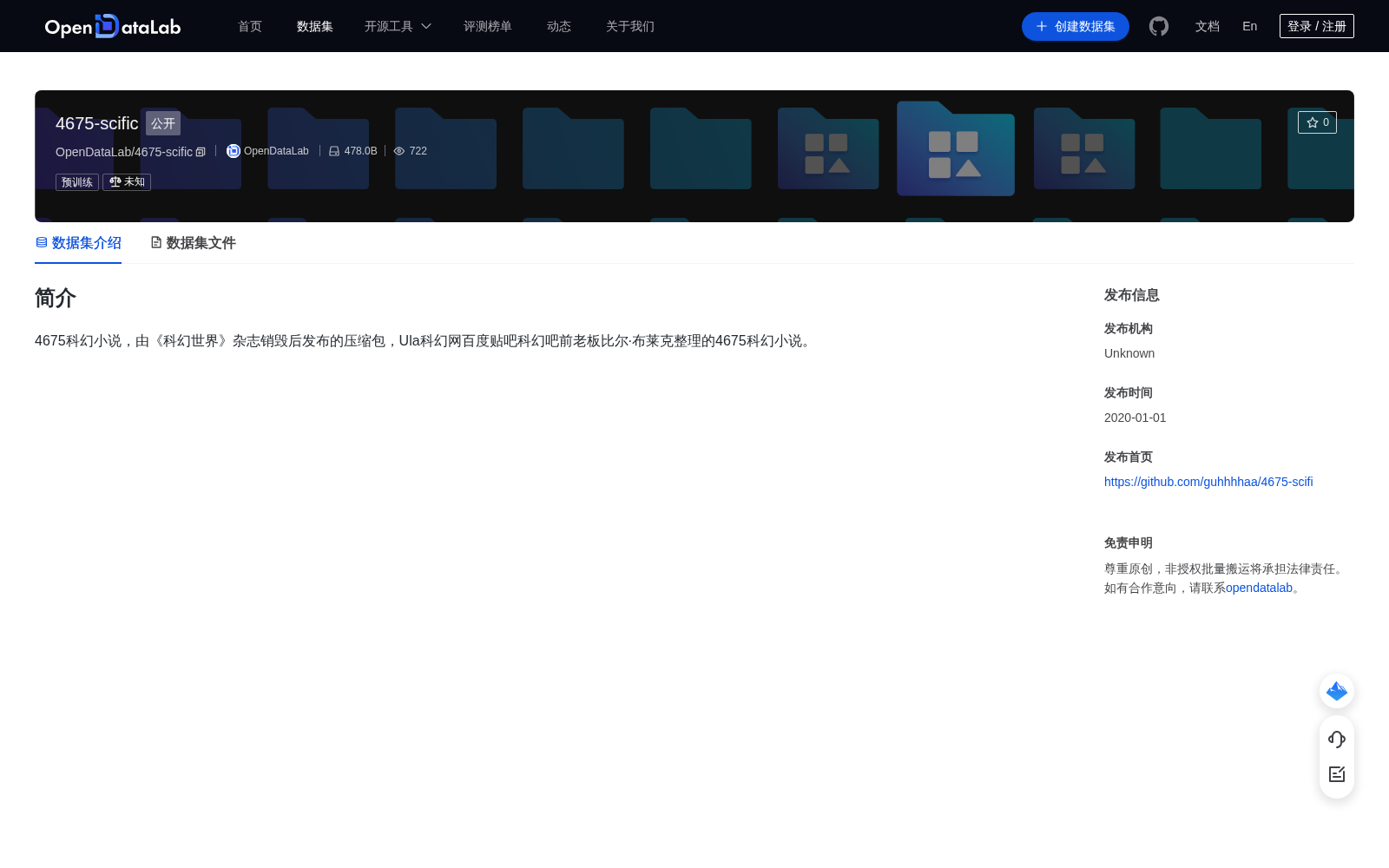The image size is (1389, 868).
Task: Open 动态 navigation item
Action: (559, 26)
